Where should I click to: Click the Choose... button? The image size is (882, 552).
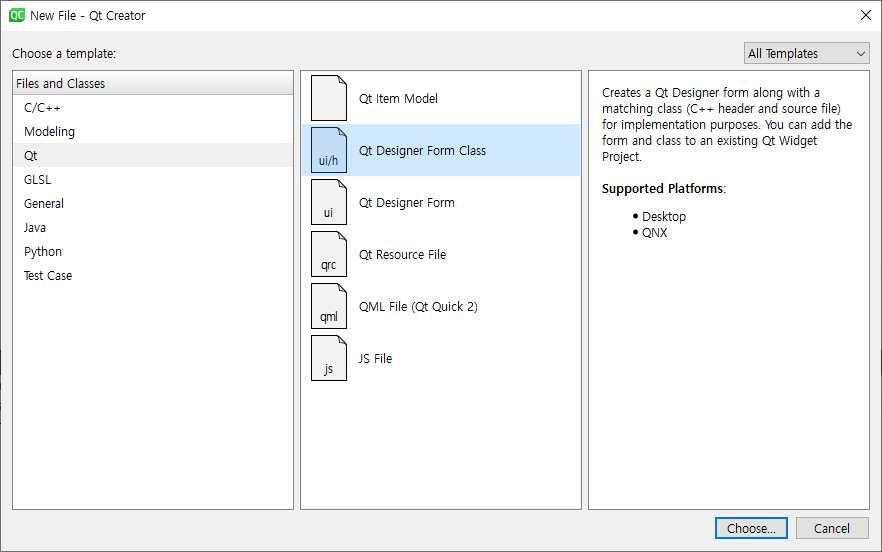tap(751, 528)
